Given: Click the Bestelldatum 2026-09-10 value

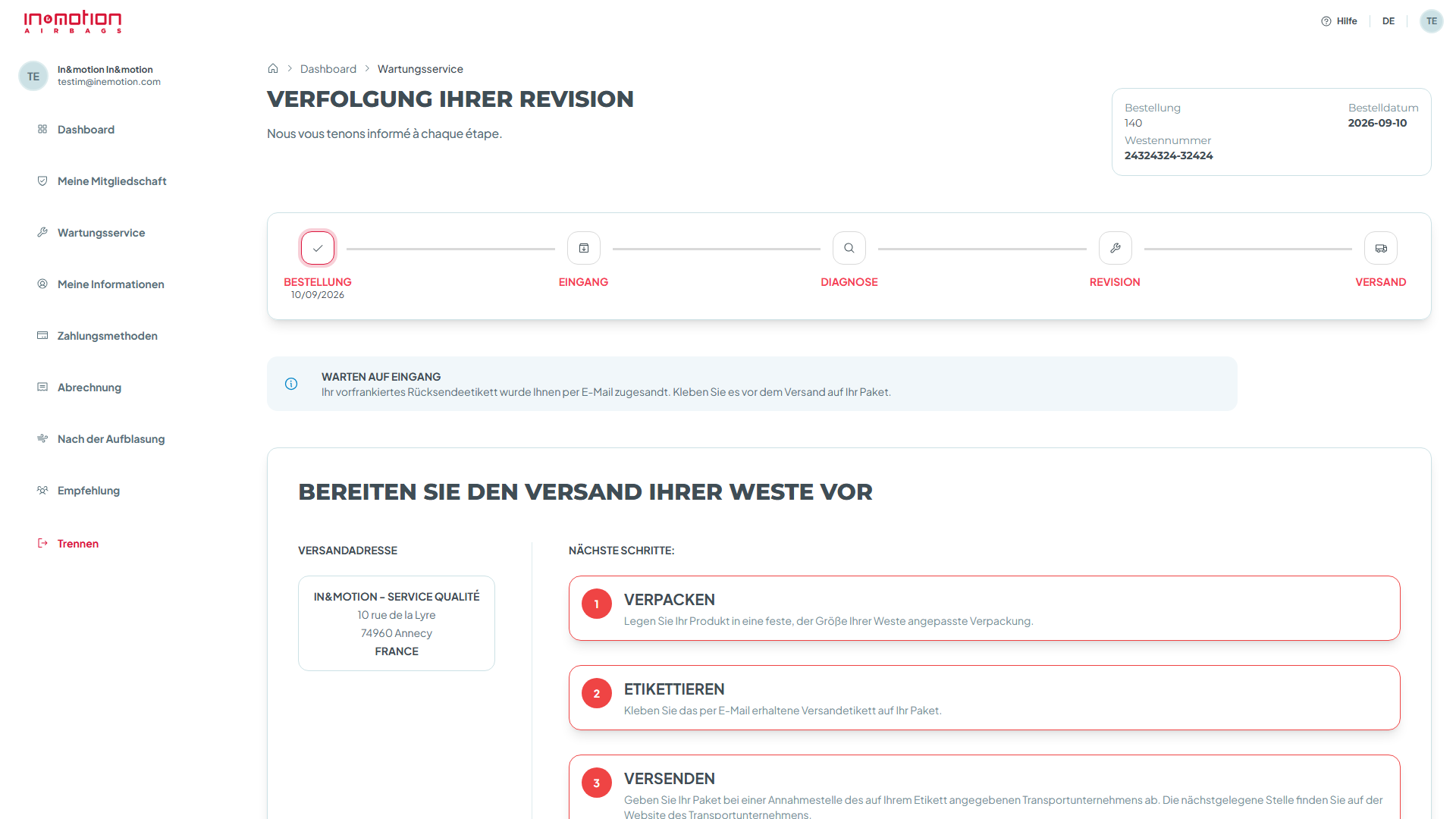Looking at the screenshot, I should pyautogui.click(x=1377, y=123).
